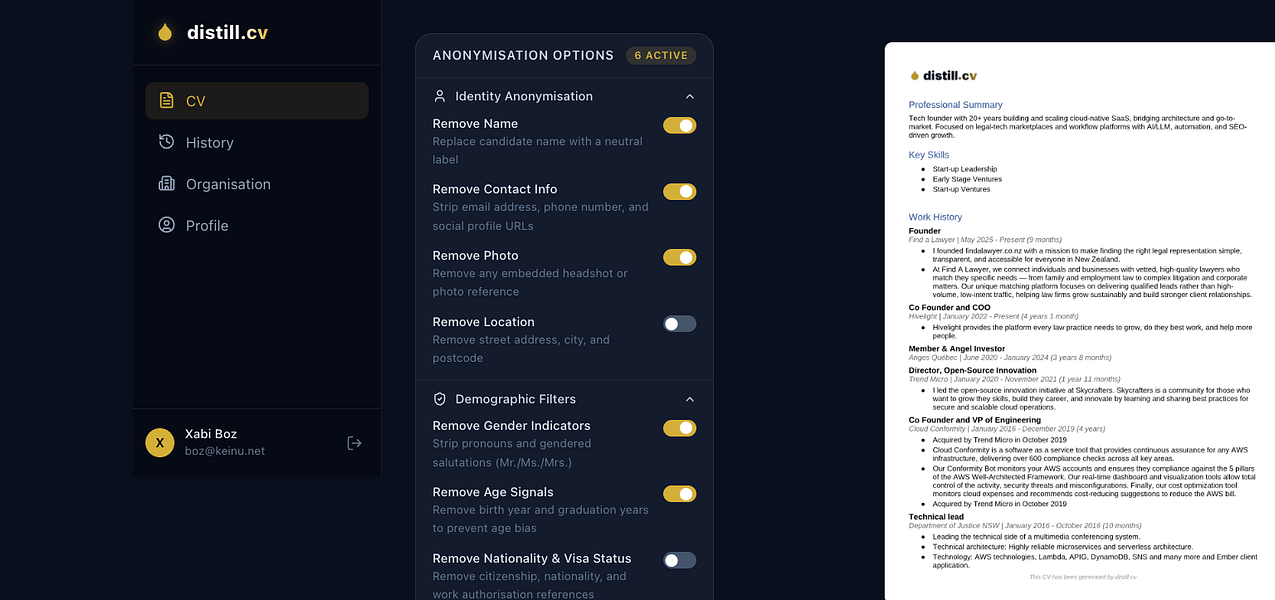Click the CV document icon in sidebar

(167, 101)
